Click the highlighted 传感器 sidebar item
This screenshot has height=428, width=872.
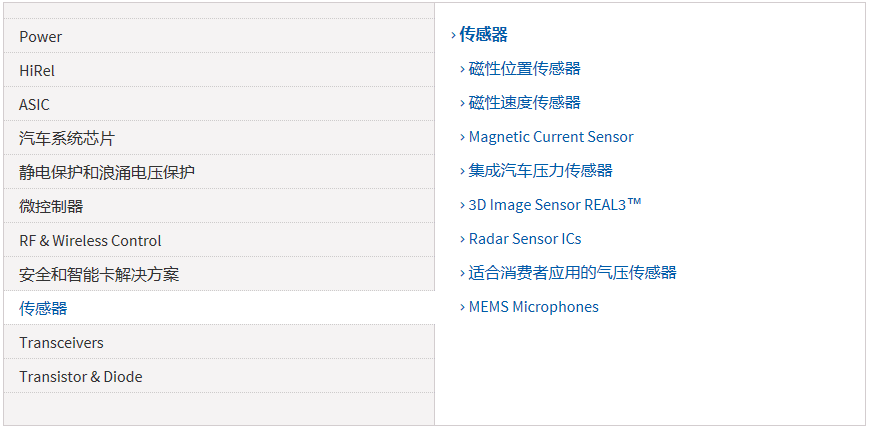pos(43,309)
